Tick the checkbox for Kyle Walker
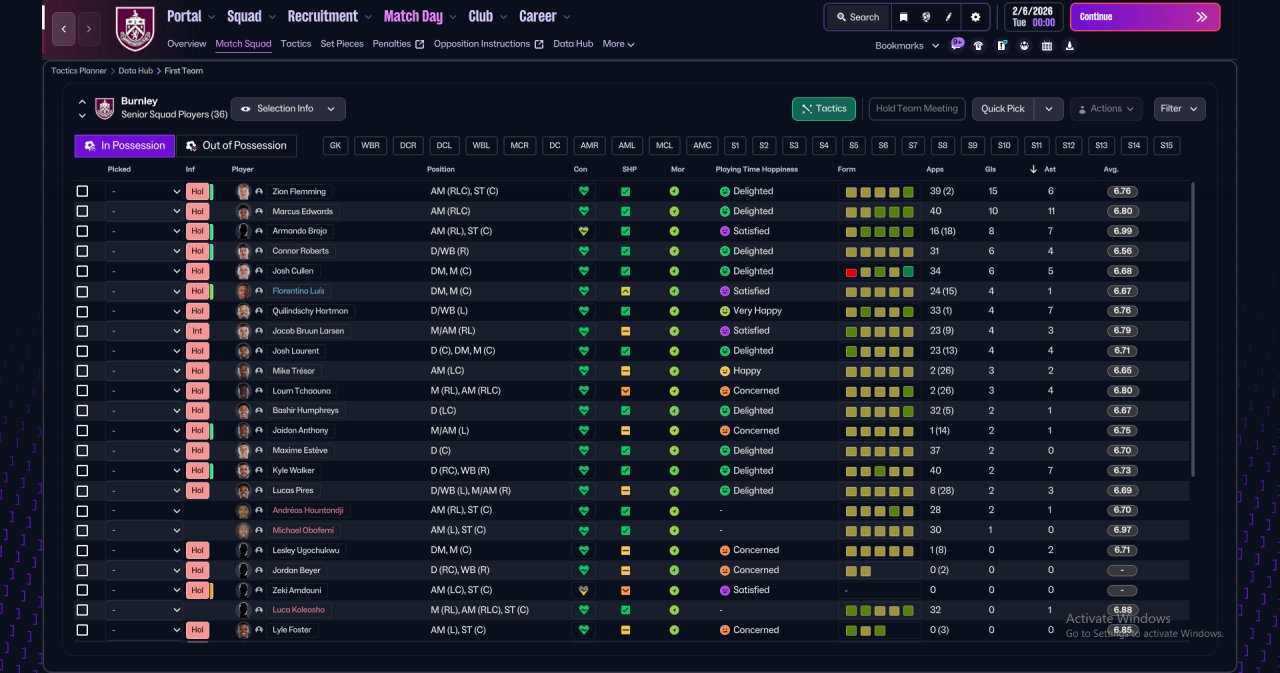The height and width of the screenshot is (673, 1280). (x=82, y=470)
